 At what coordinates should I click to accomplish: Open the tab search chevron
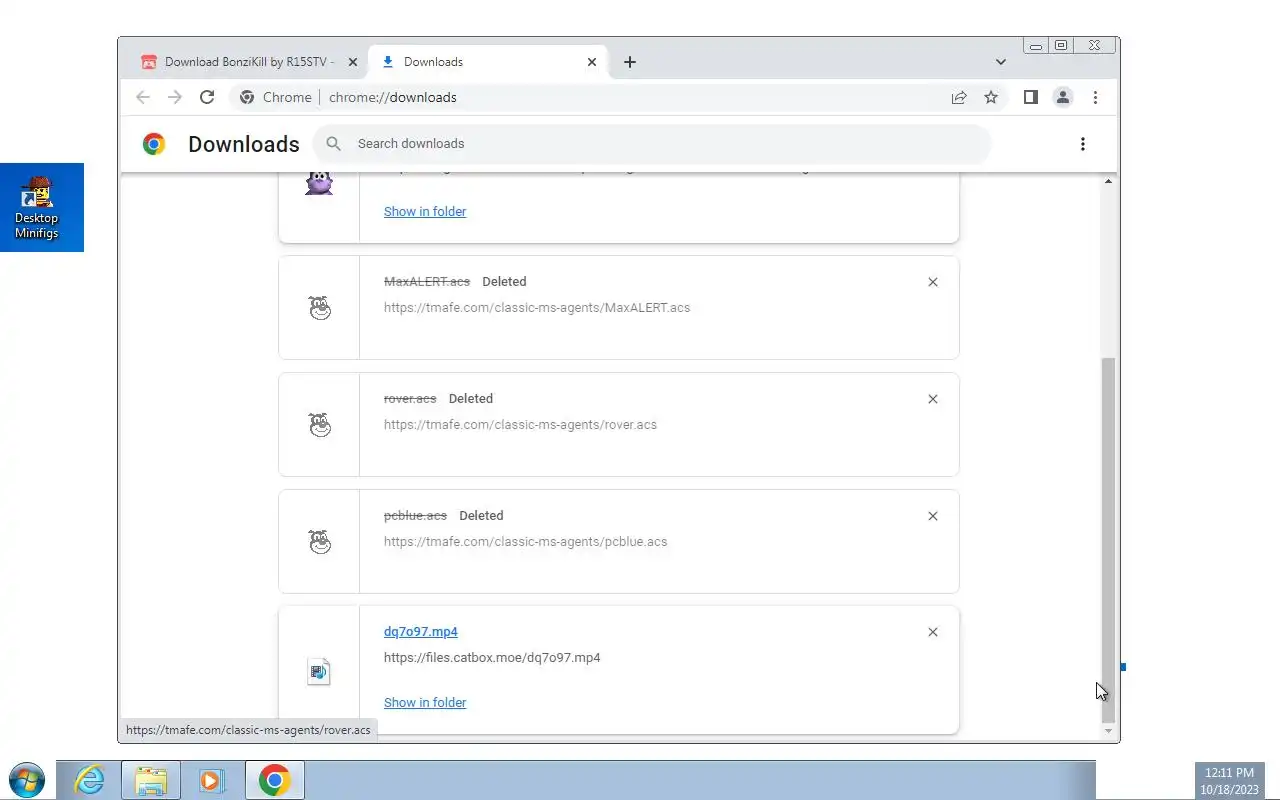pyautogui.click(x=1000, y=62)
